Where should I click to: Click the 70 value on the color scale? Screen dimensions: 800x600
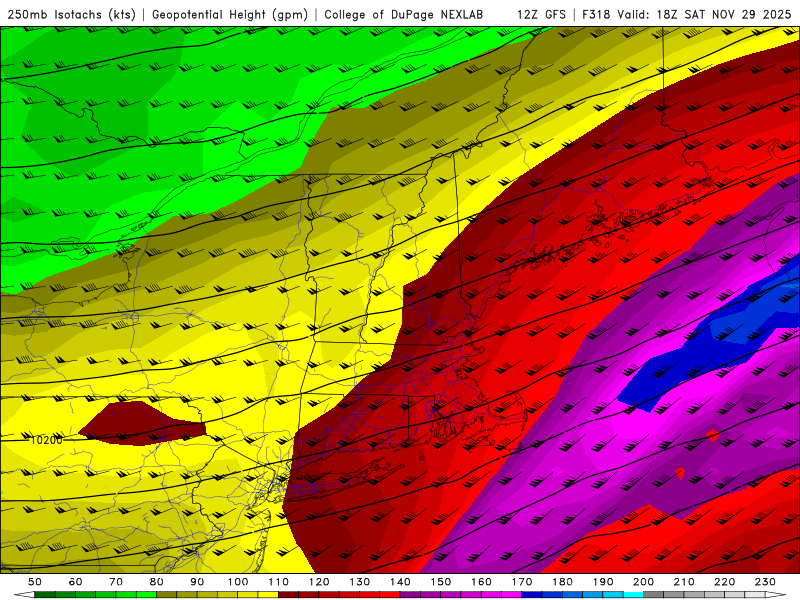point(116,582)
